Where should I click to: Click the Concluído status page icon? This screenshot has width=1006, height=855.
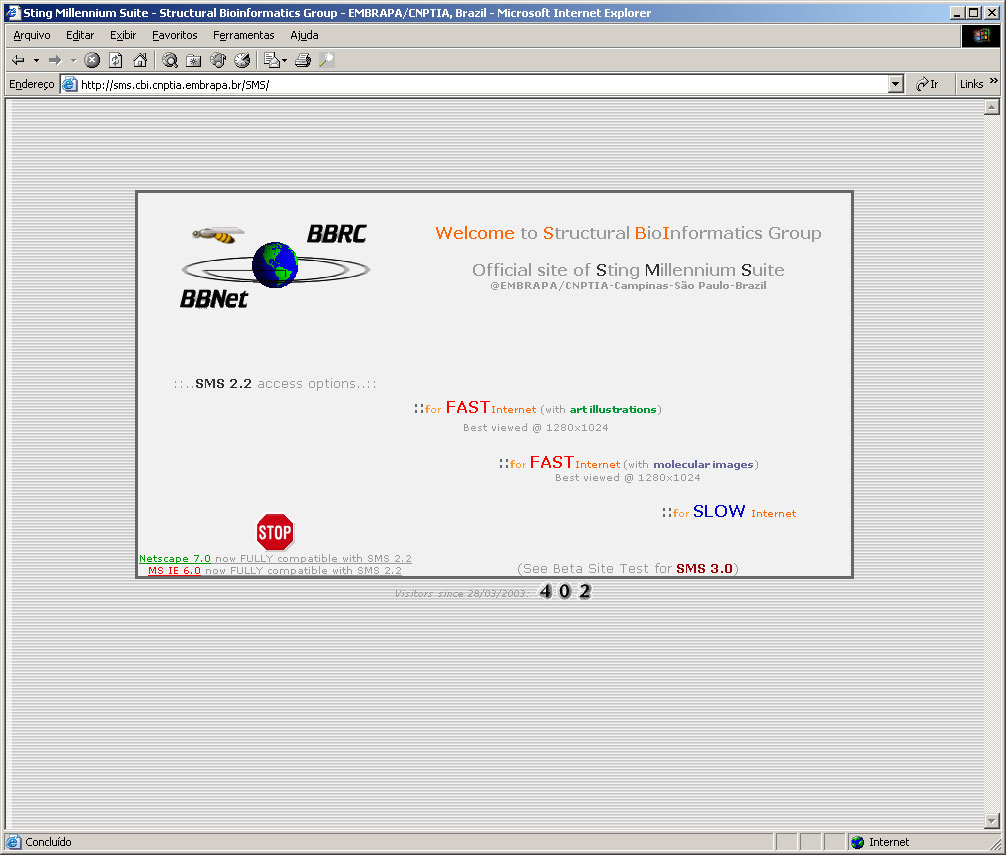tap(13, 842)
